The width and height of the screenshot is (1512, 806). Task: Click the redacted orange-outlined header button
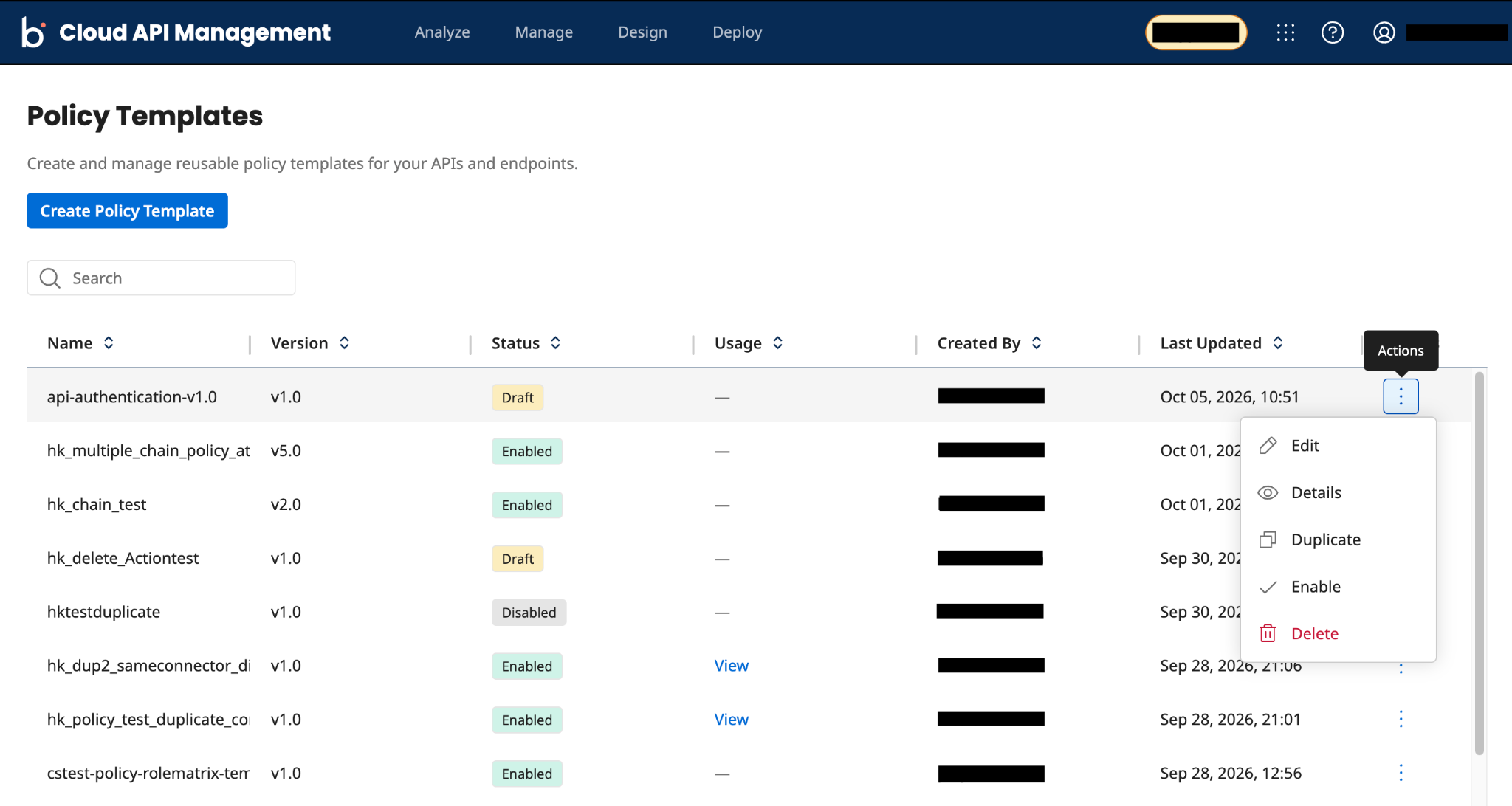pos(1196,32)
